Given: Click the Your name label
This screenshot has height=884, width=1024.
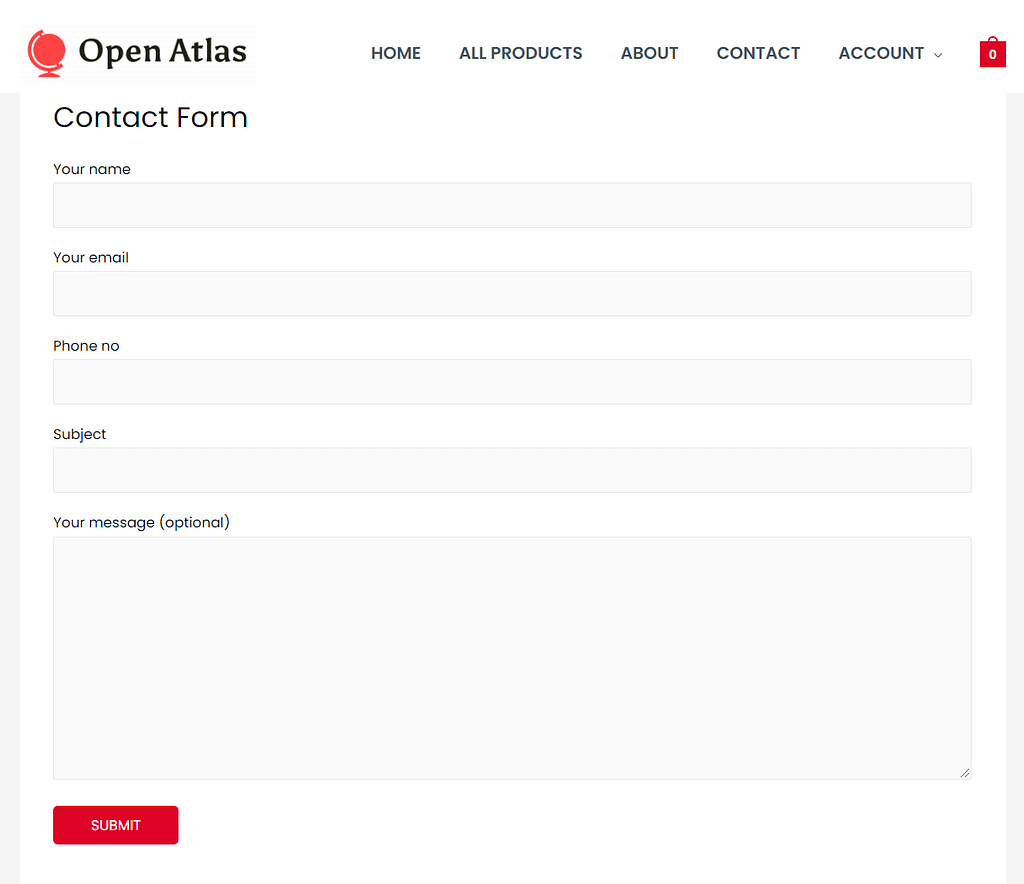Looking at the screenshot, I should [92, 169].
